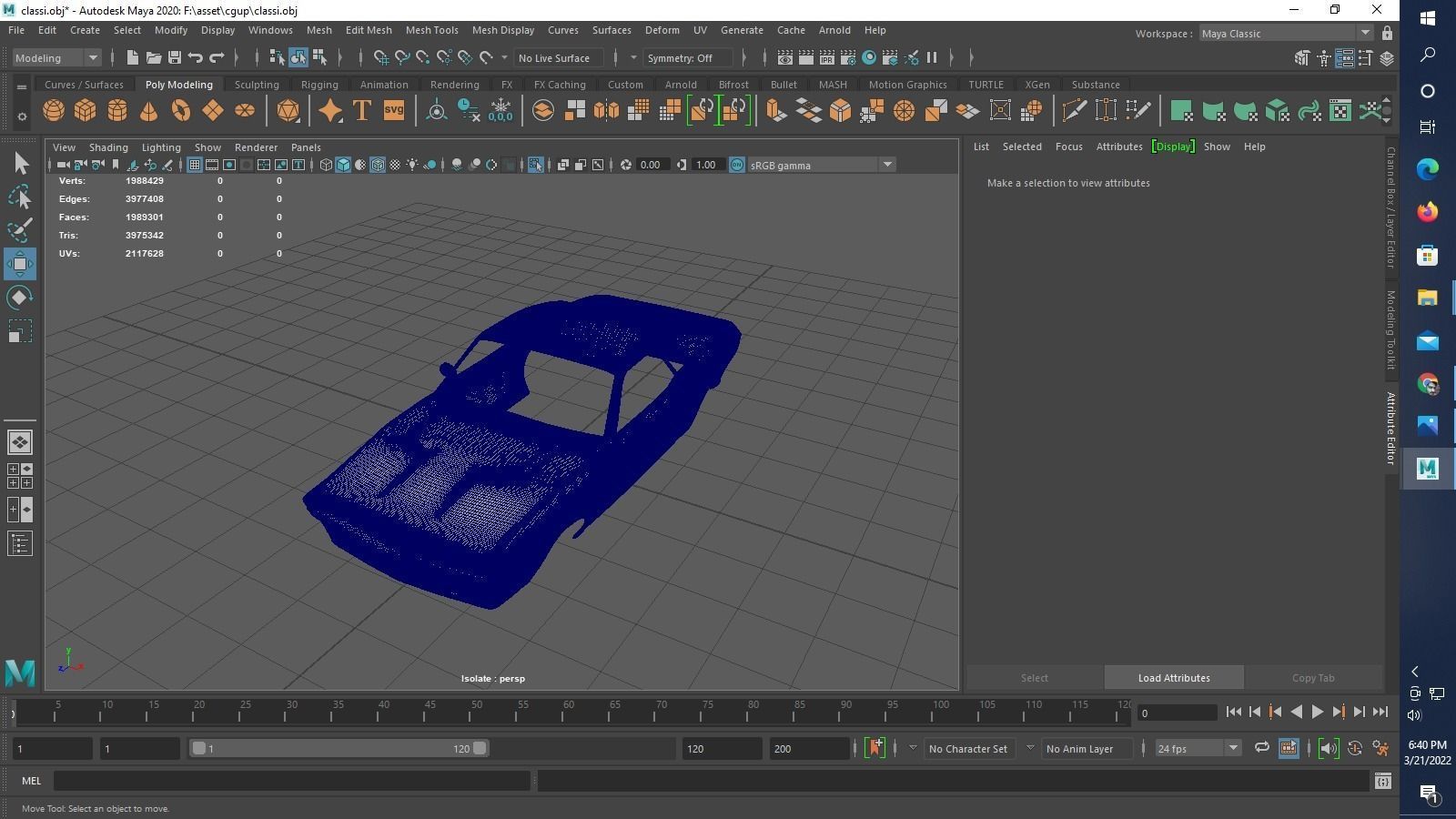The image size is (1456, 819).
Task: Open the Edit Mesh menu
Action: point(369,30)
